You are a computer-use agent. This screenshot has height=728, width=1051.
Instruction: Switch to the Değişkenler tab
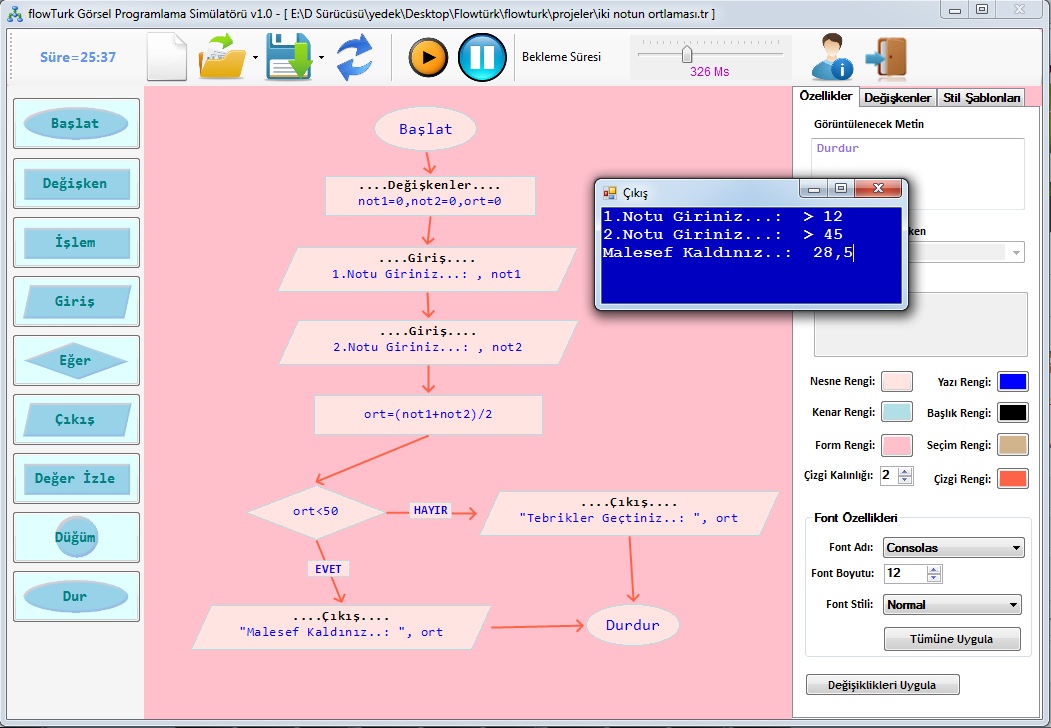click(x=898, y=97)
